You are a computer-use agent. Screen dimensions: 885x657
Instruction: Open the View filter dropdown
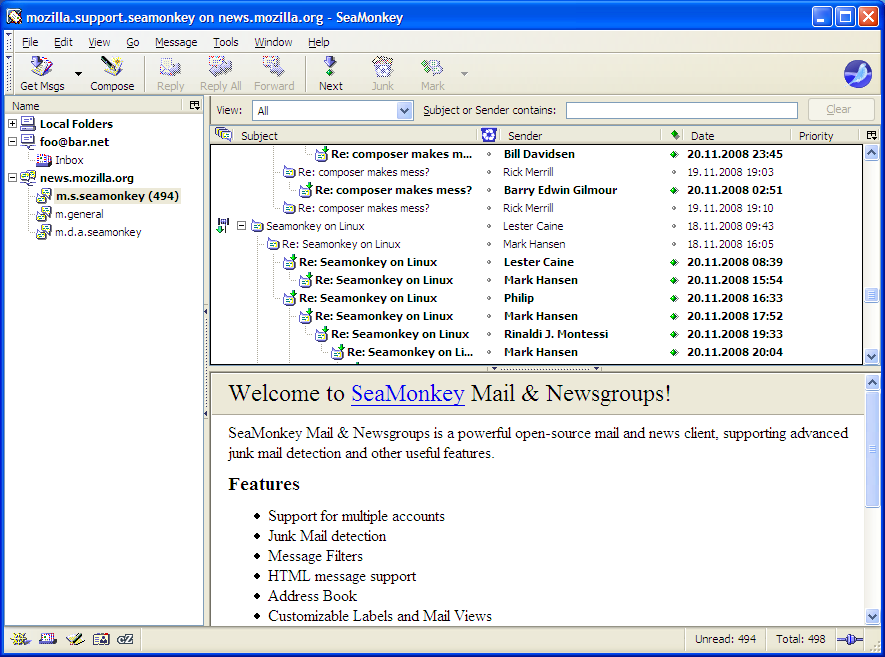tap(405, 111)
